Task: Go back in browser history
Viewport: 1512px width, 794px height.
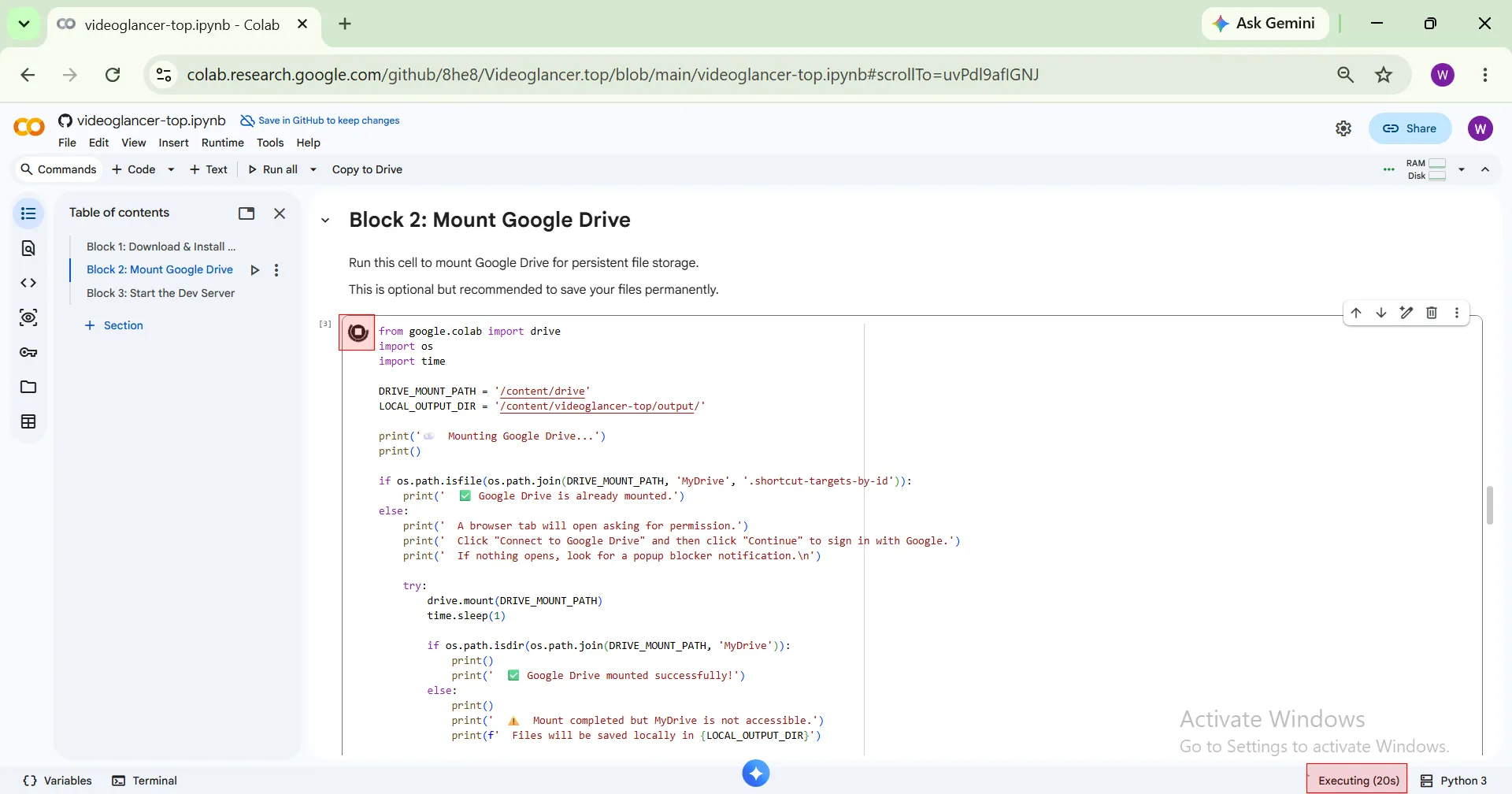Action: tap(28, 75)
